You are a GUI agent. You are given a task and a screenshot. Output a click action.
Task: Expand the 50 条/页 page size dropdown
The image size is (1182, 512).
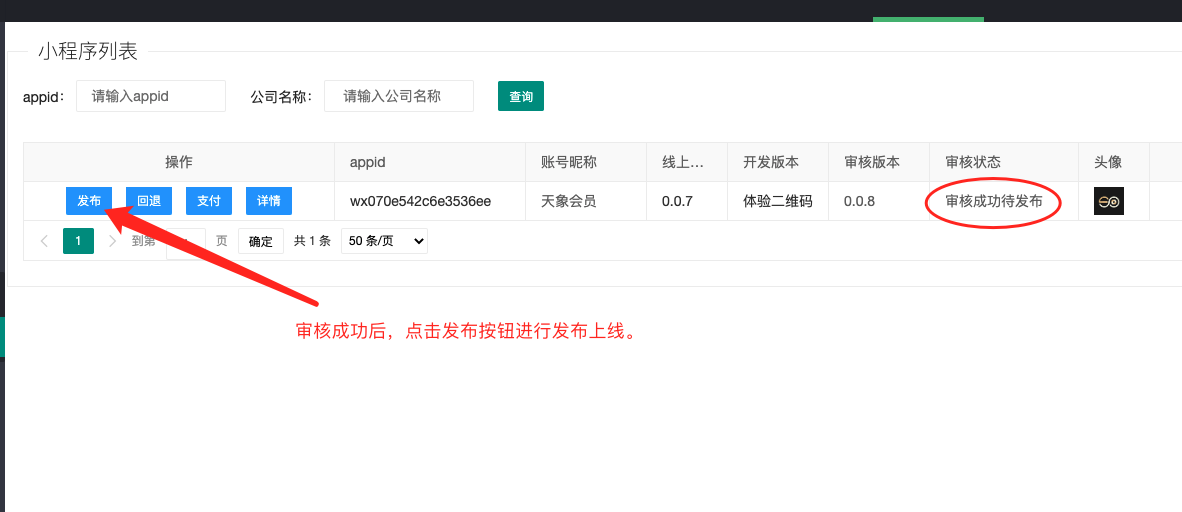tap(384, 241)
